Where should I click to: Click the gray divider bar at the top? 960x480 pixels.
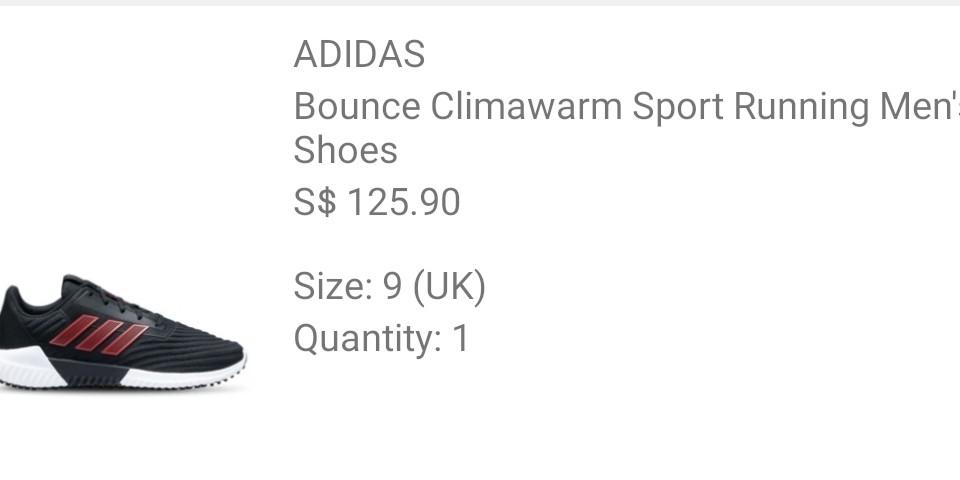coord(480,3)
